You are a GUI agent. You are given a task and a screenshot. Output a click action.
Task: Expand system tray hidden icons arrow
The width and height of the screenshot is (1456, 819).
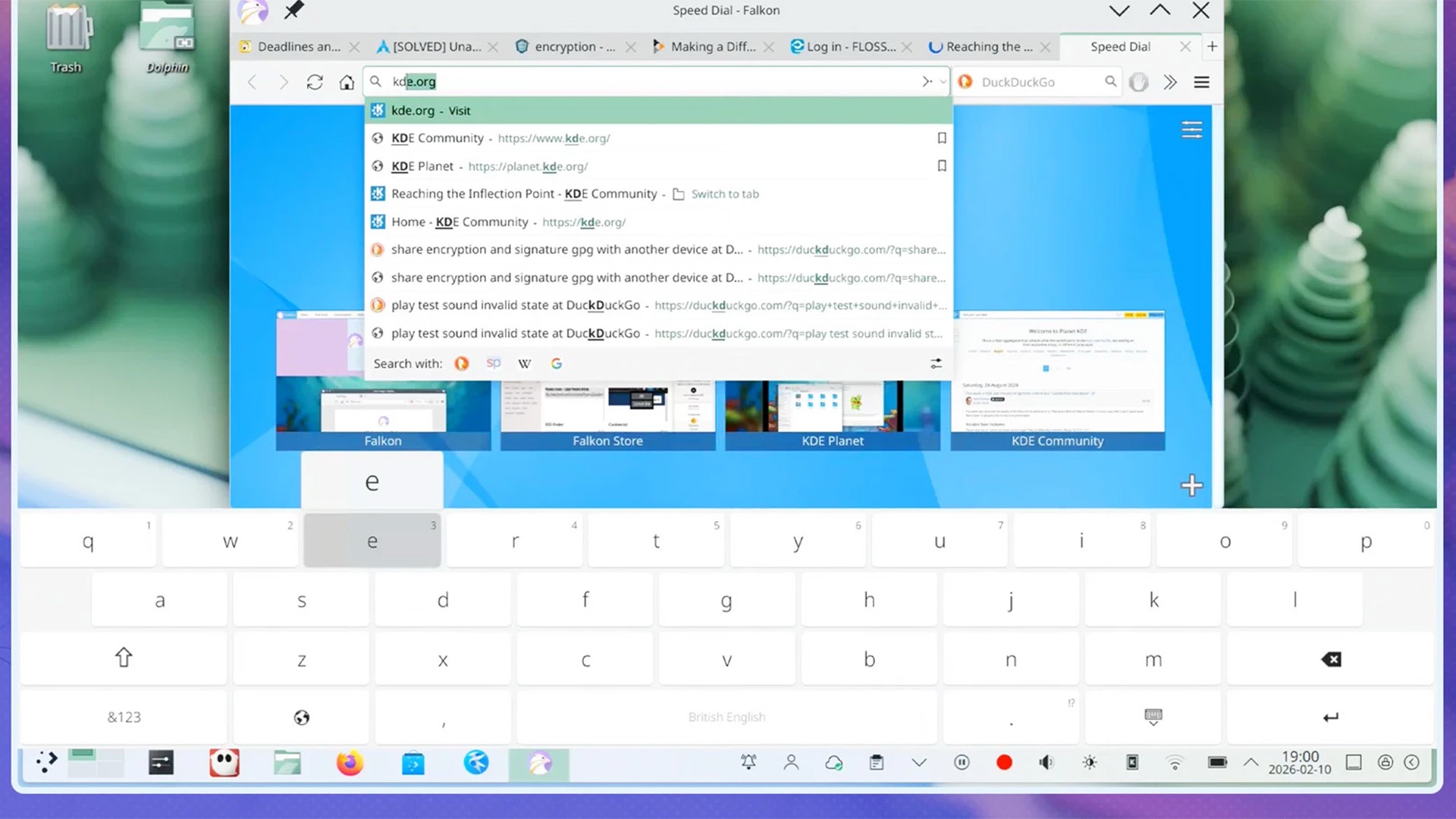coord(1250,762)
